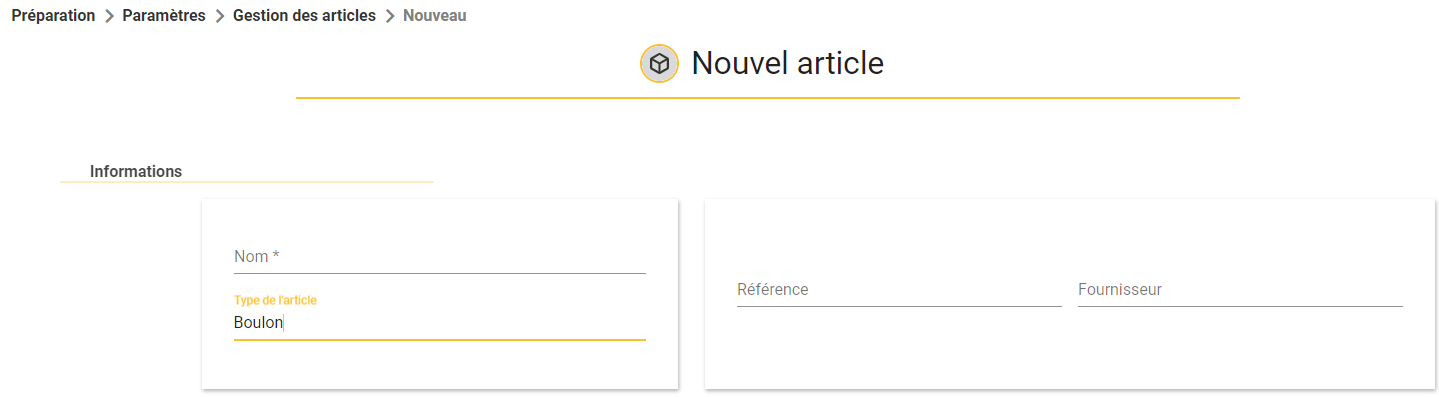
Task: Click the yellow Type de l'article label
Action: click(x=275, y=300)
